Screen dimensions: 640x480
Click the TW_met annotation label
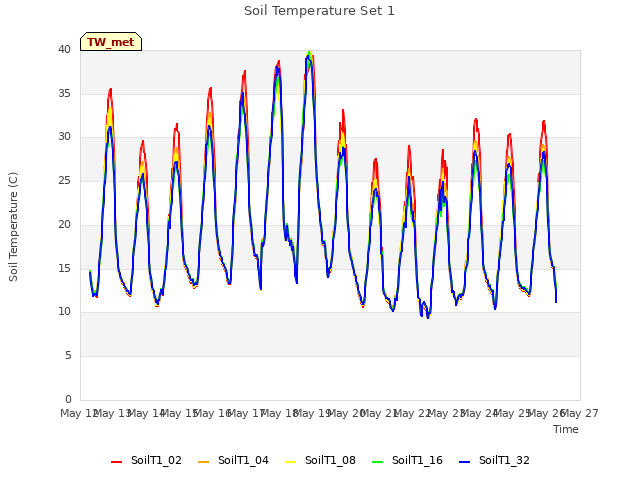pyautogui.click(x=111, y=42)
